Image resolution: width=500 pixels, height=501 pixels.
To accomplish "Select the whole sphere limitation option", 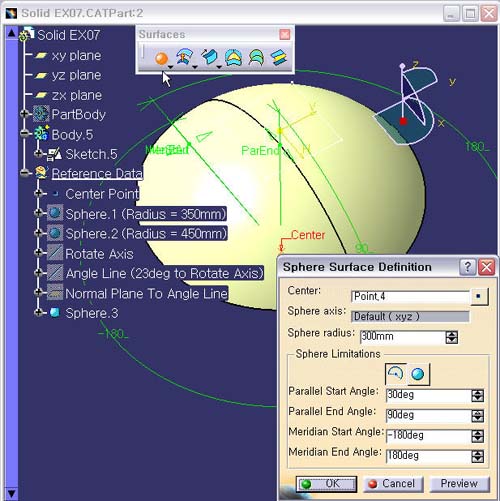I will [418, 374].
